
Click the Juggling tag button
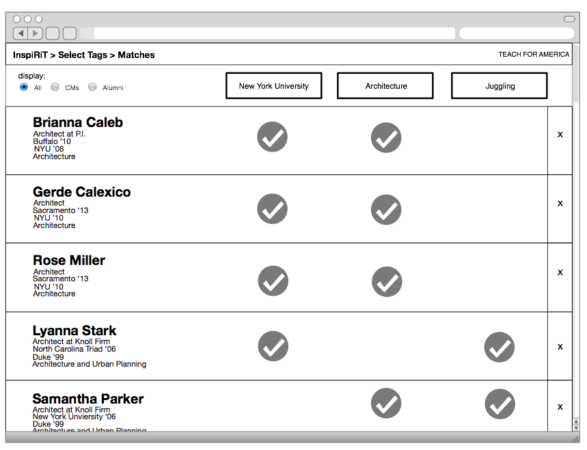tap(499, 86)
